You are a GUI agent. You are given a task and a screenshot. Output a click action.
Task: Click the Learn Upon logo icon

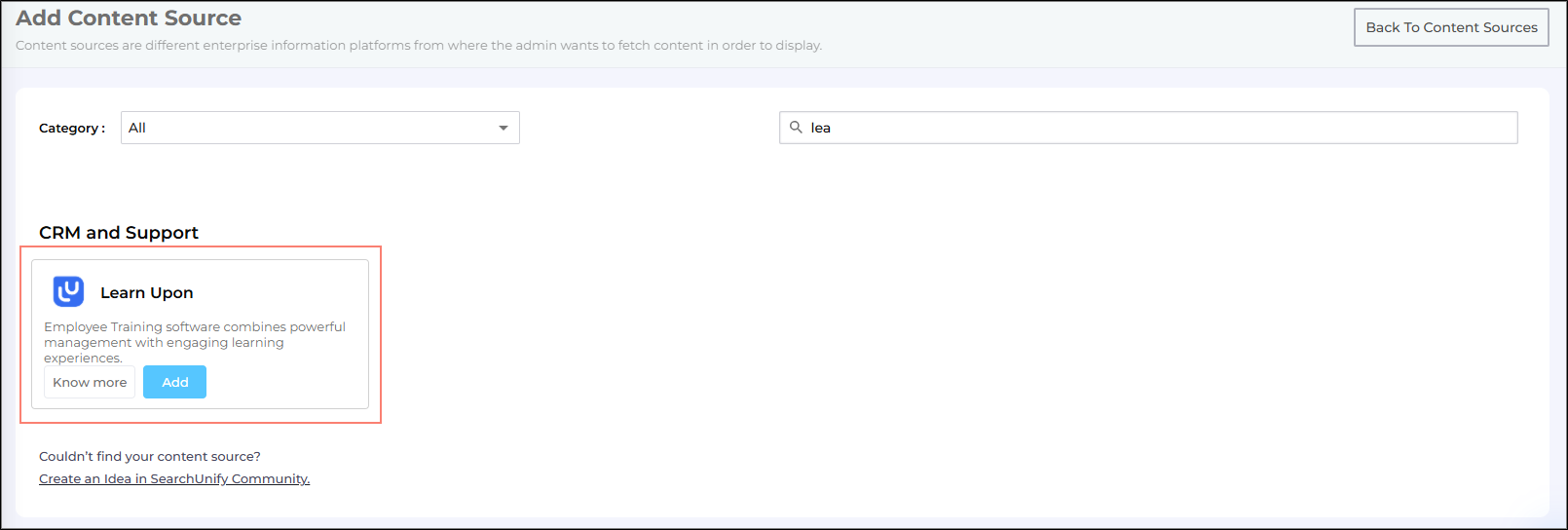[x=68, y=291]
